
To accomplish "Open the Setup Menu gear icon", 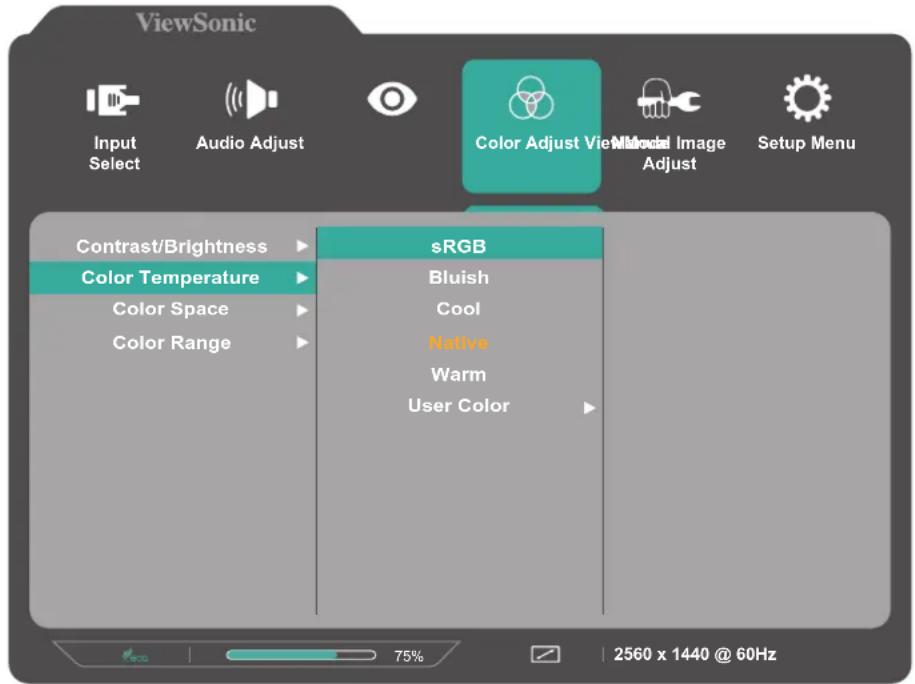I will click(x=807, y=98).
